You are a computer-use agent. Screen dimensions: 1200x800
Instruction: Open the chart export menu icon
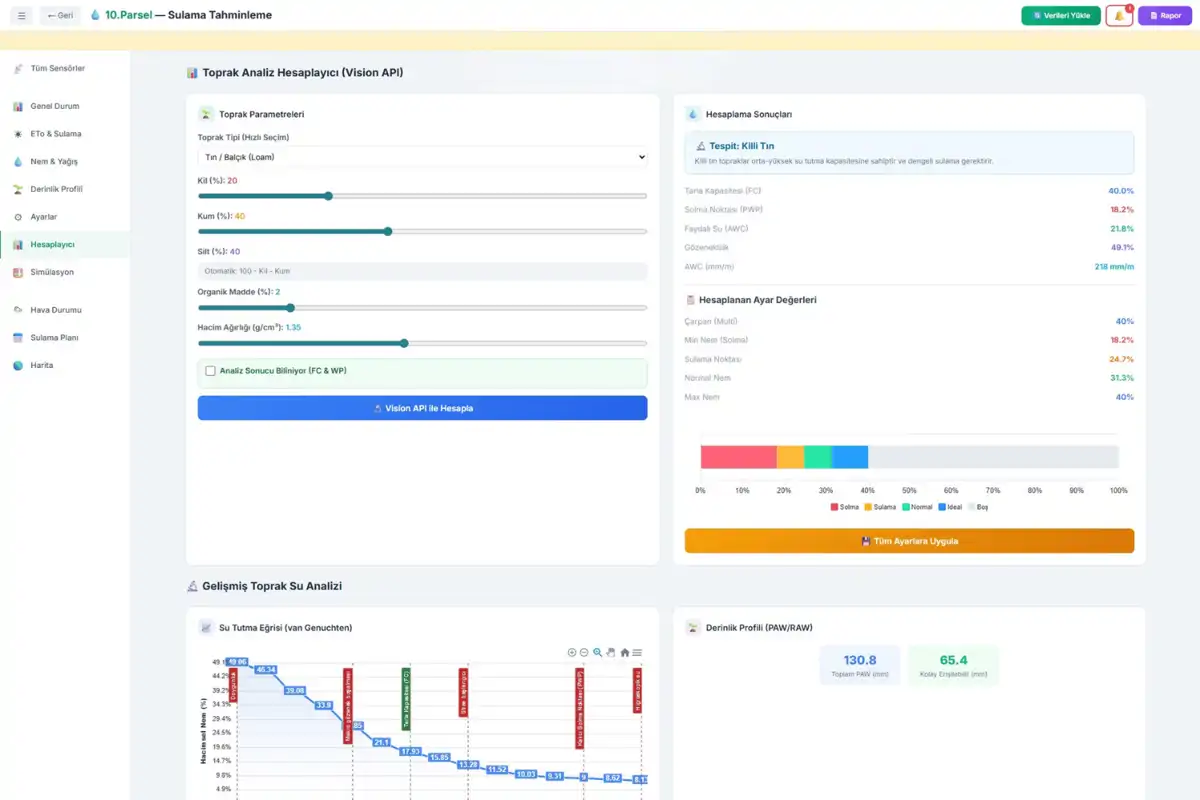tap(637, 653)
